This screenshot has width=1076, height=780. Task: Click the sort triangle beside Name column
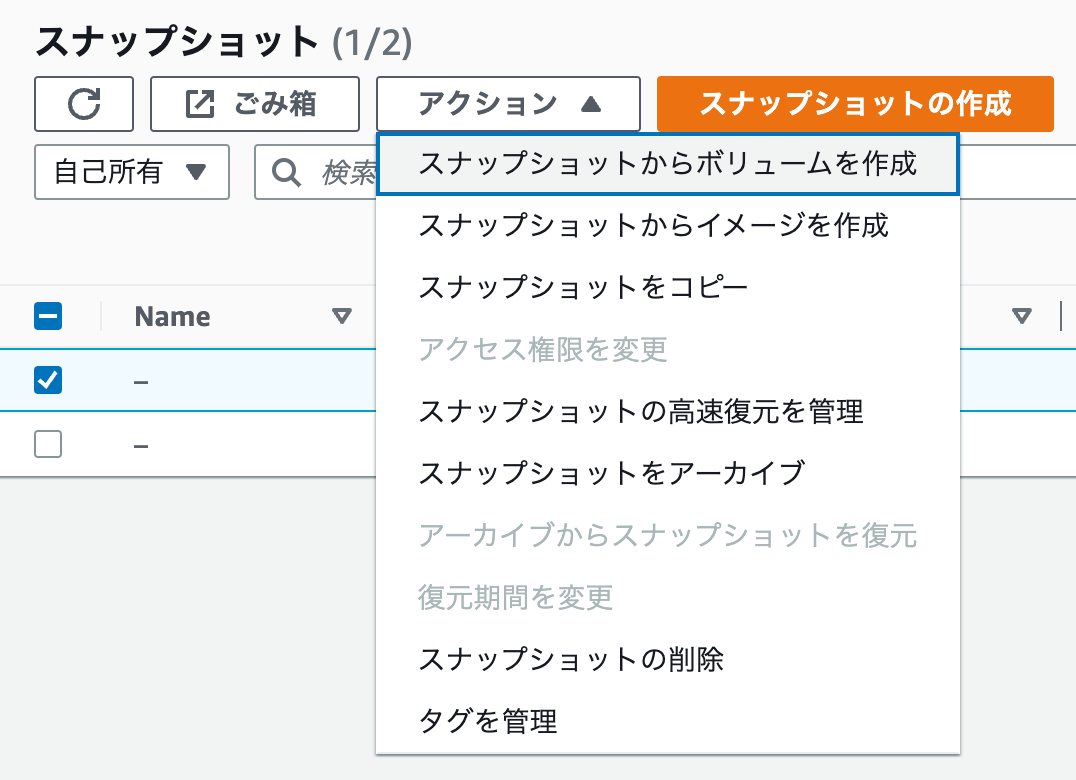coord(342,316)
